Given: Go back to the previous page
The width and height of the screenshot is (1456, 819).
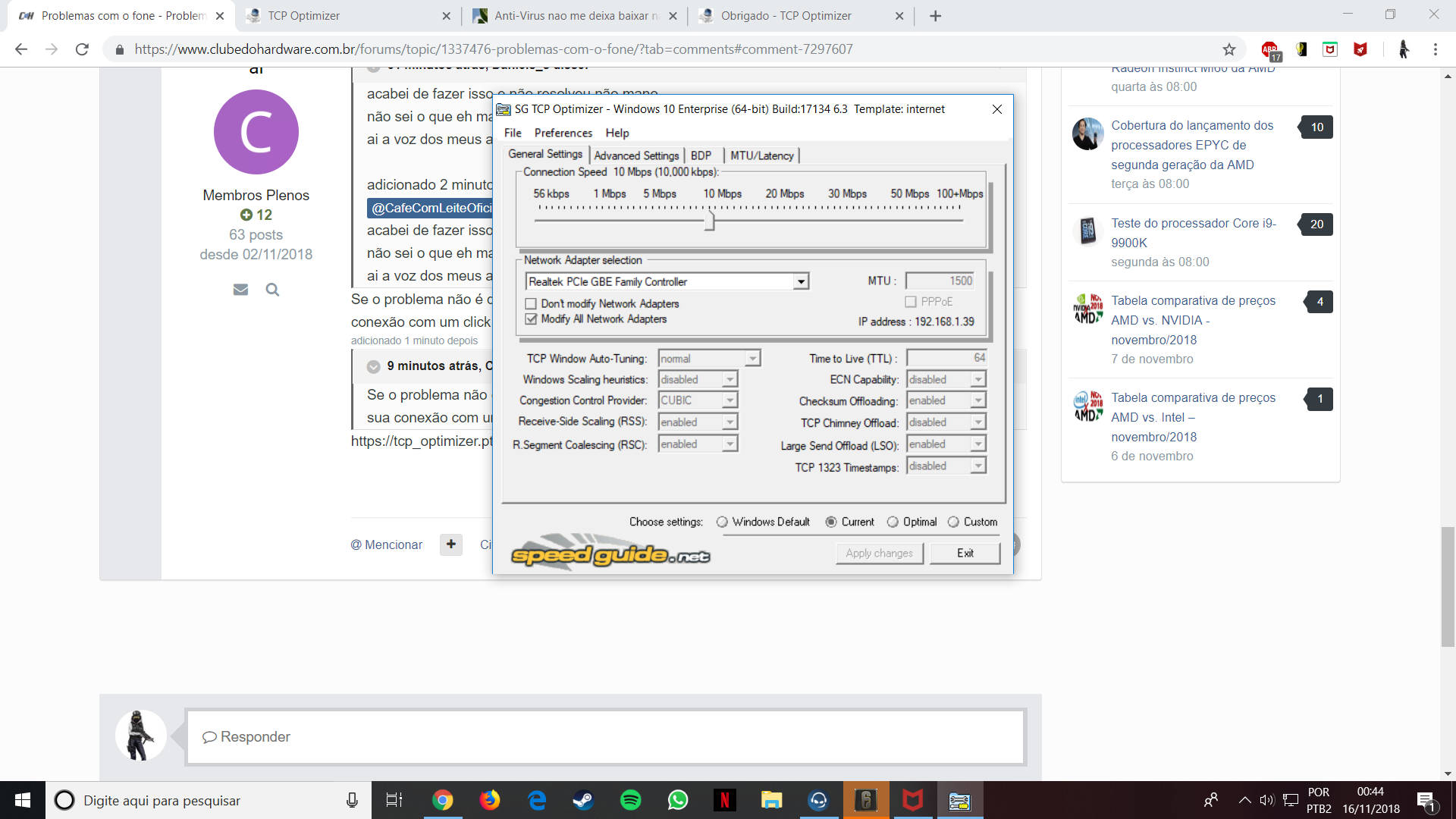Looking at the screenshot, I should coord(21,49).
